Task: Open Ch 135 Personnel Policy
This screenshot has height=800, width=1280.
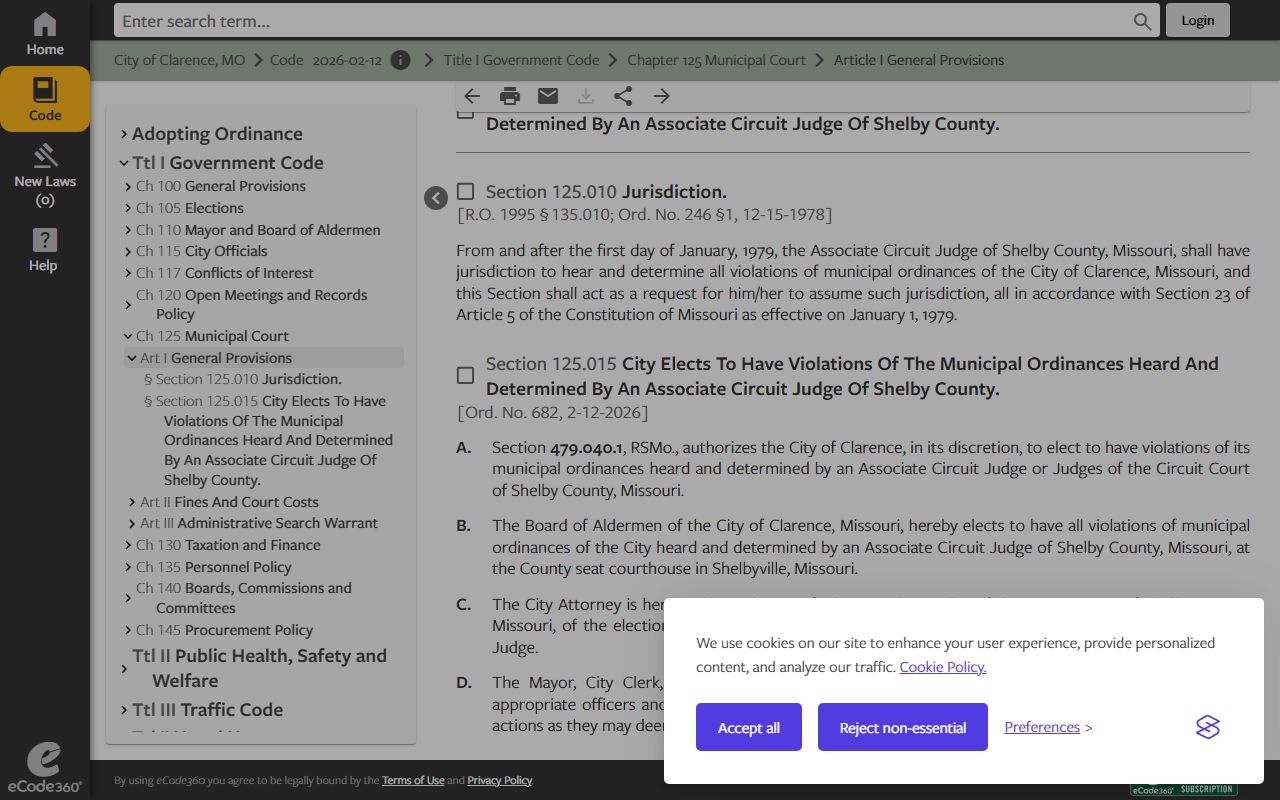Action: pos(214,567)
